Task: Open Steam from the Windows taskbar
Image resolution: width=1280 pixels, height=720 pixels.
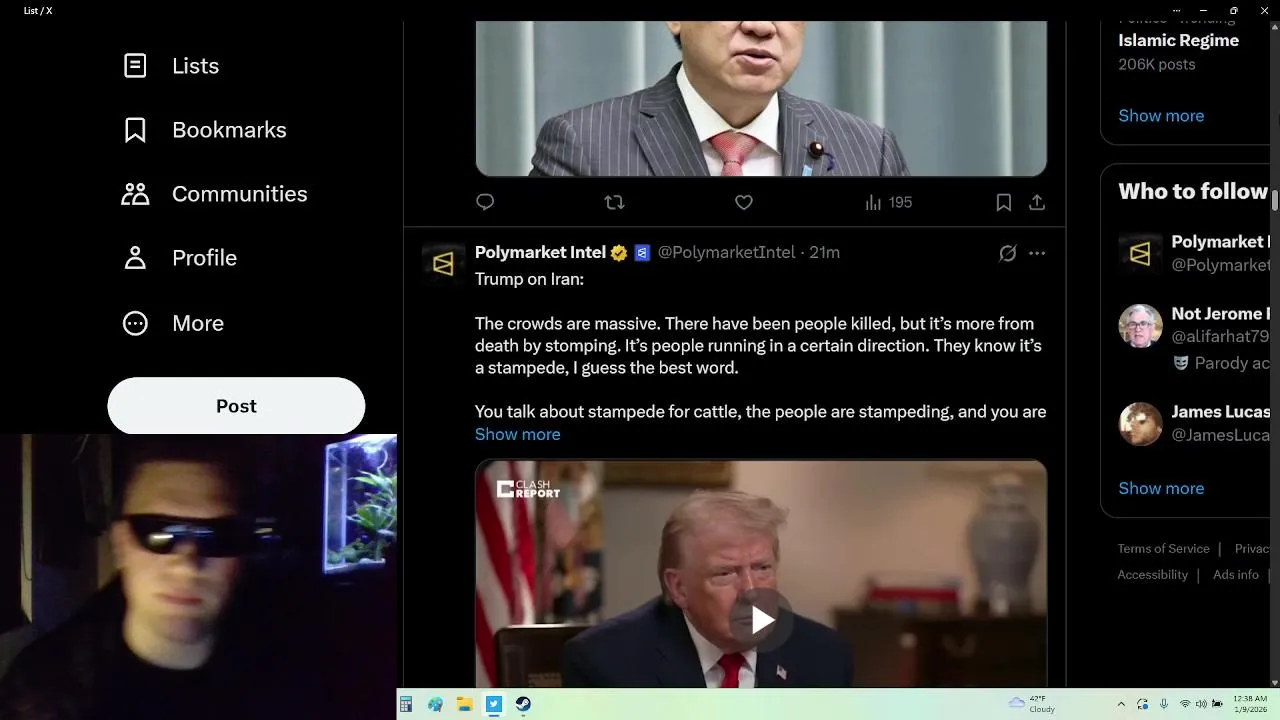Action: click(x=523, y=704)
